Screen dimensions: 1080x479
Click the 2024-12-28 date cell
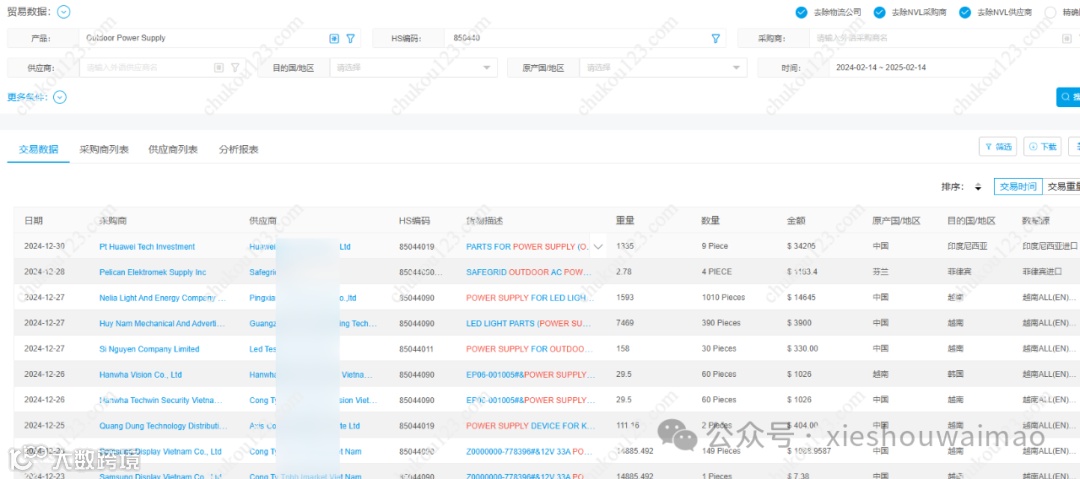click(x=45, y=272)
